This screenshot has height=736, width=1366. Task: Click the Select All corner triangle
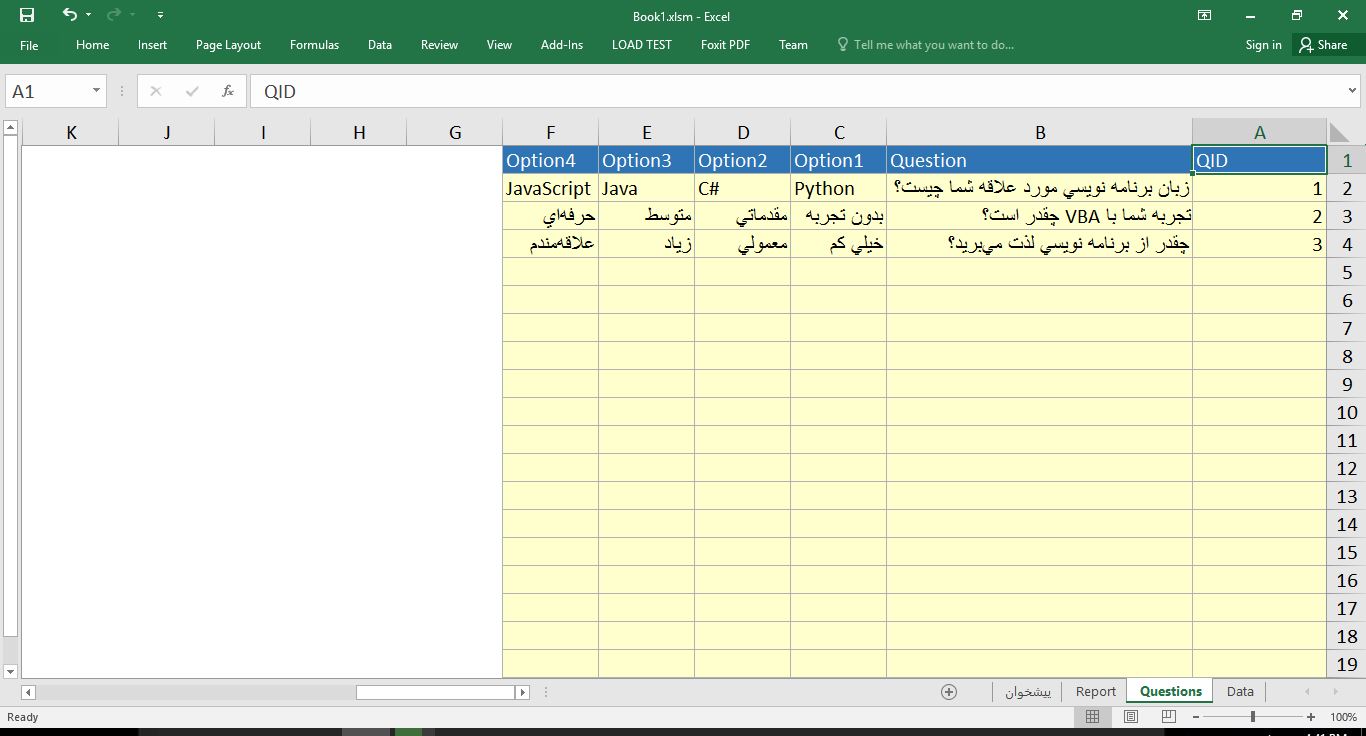pyautogui.click(x=1340, y=133)
